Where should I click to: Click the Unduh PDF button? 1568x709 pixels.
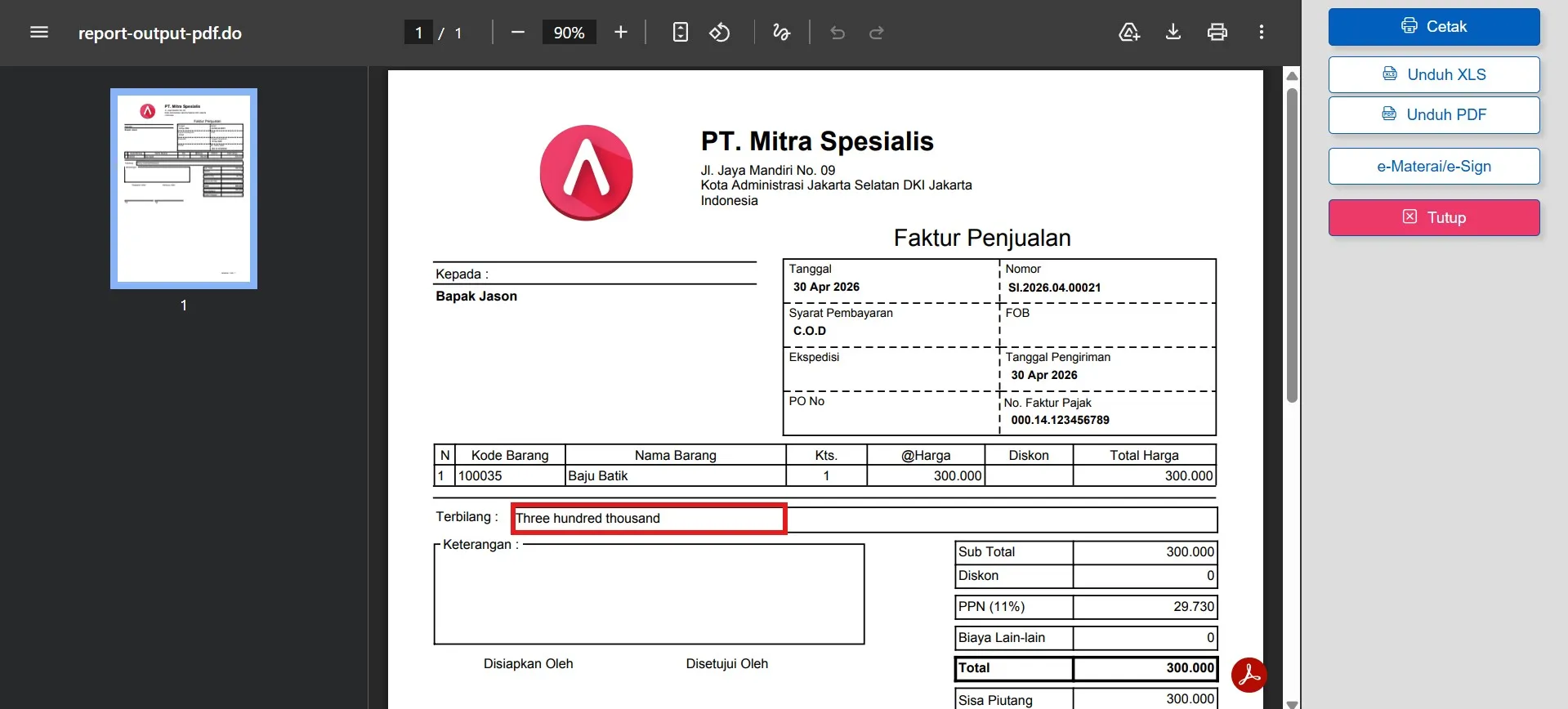click(1434, 115)
